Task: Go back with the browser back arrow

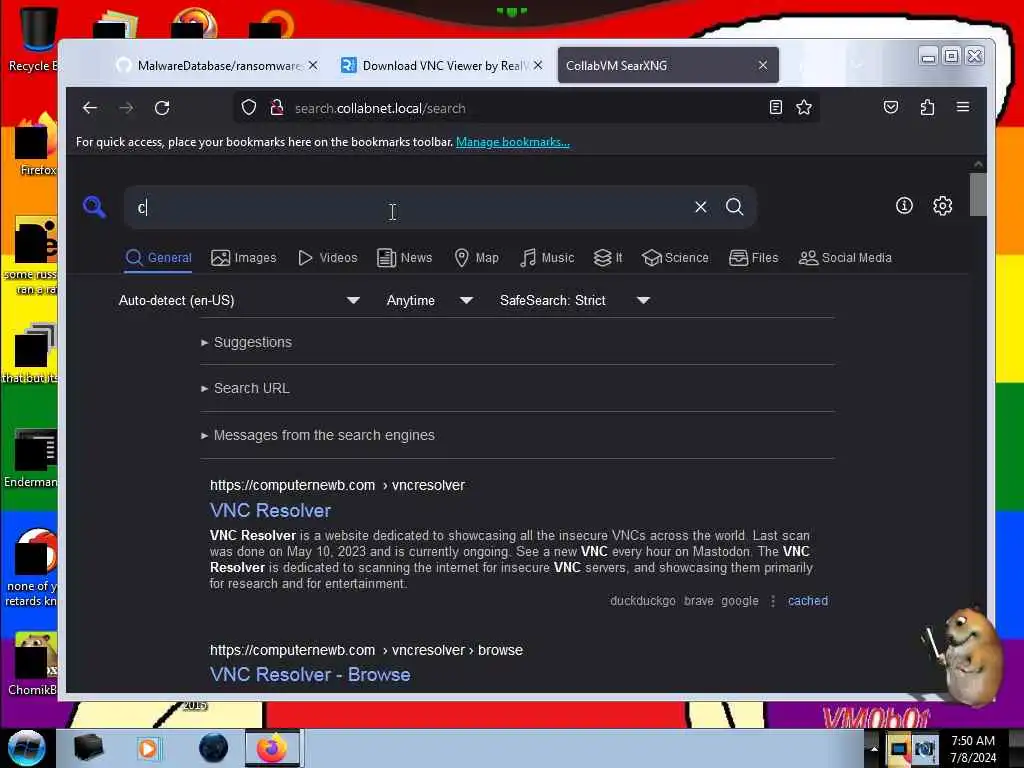Action: coord(90,108)
